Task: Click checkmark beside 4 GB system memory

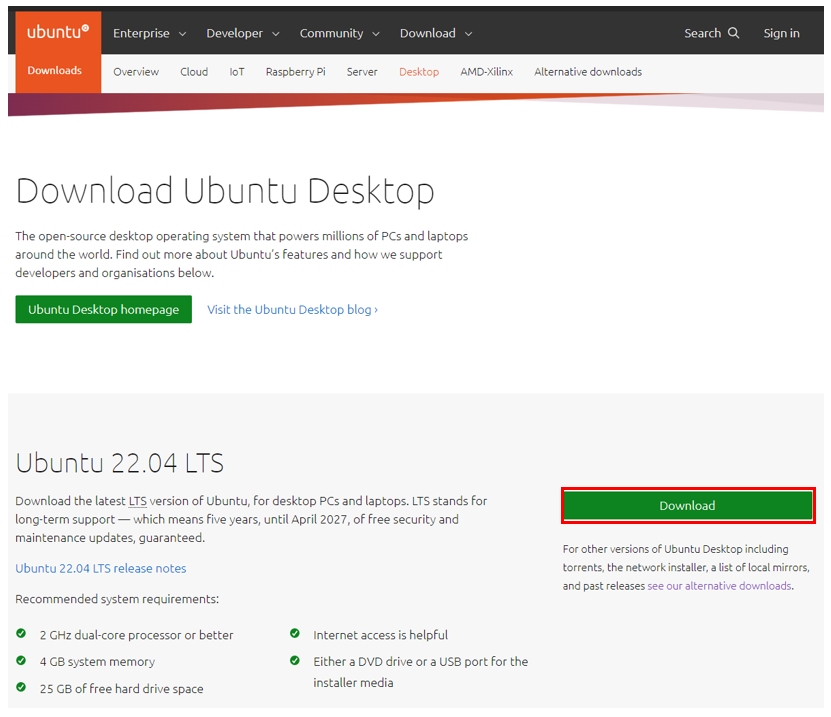Action: 21,660
